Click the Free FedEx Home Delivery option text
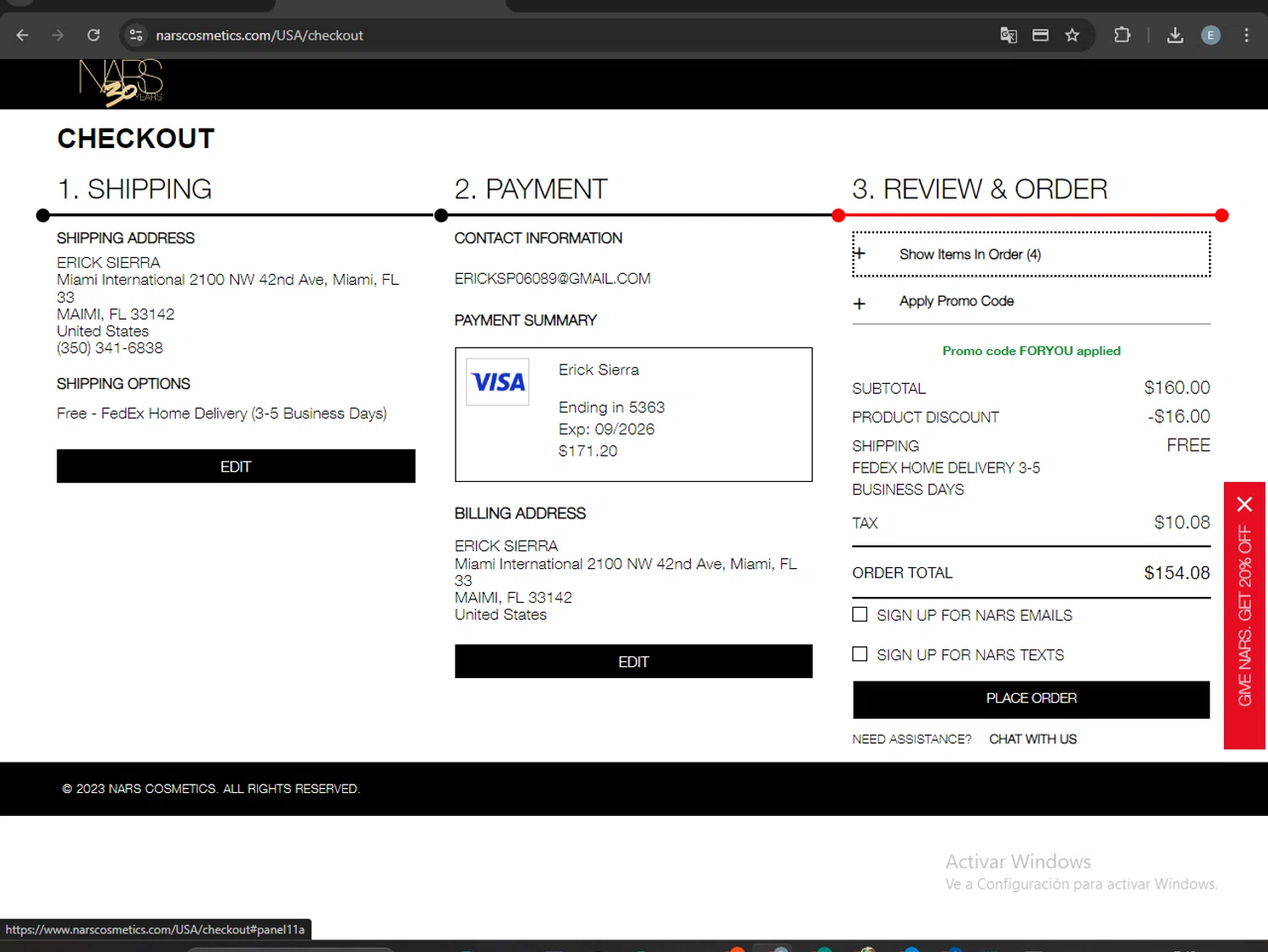Viewport: 1268px width, 952px height. [221, 413]
